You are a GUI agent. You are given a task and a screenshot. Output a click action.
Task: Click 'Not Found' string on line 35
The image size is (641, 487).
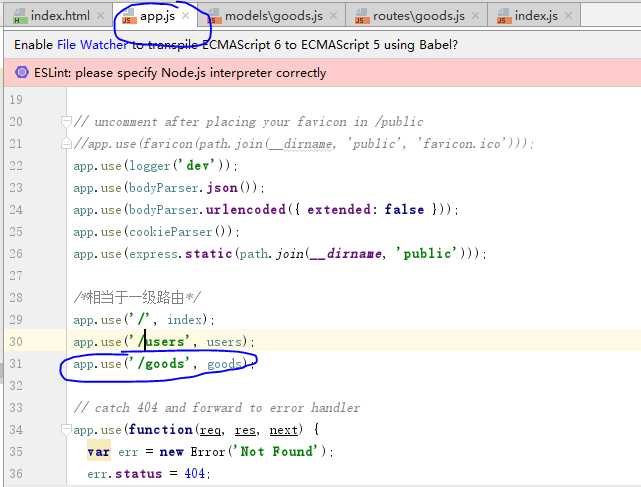275,452
